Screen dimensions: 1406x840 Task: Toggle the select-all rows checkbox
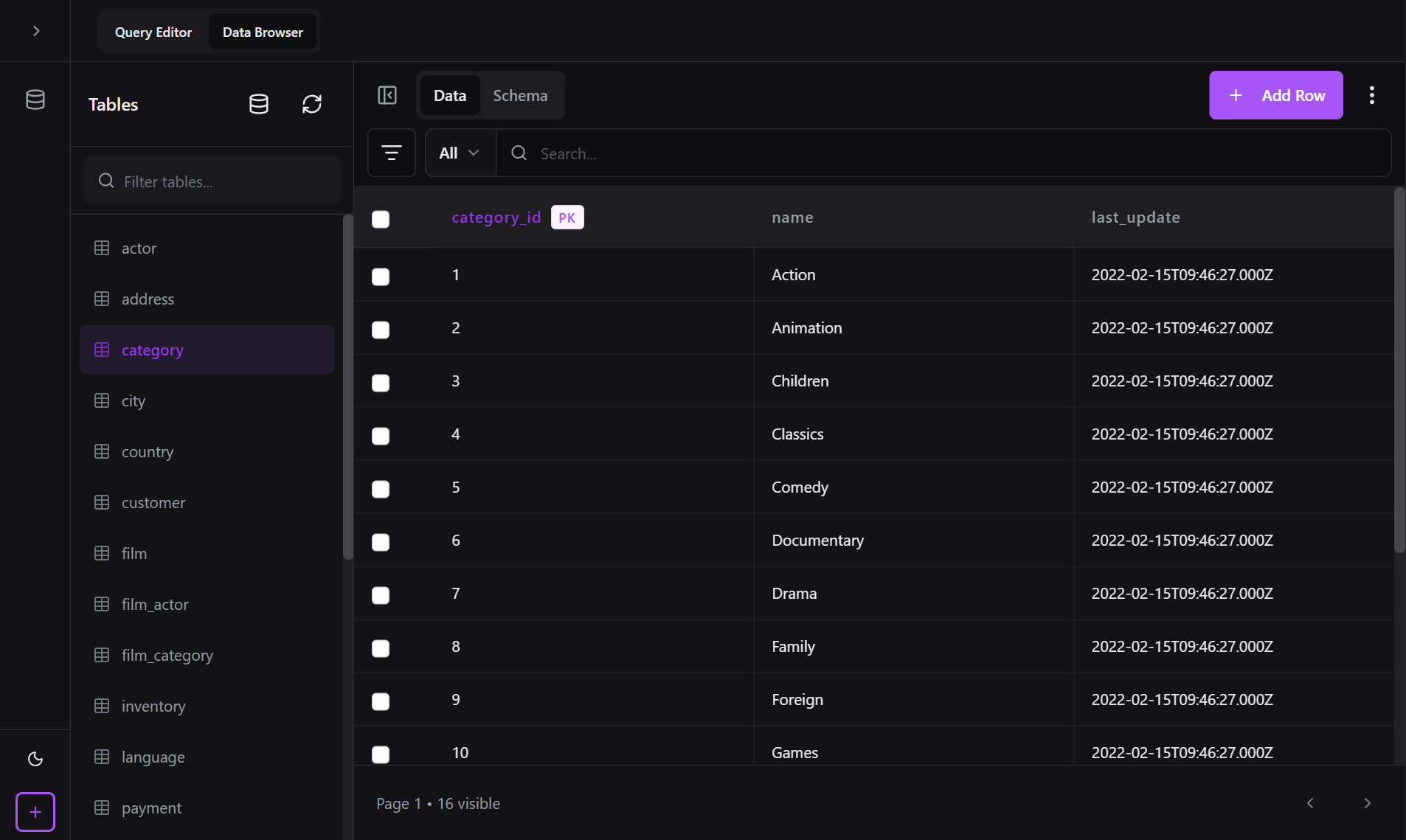381,219
